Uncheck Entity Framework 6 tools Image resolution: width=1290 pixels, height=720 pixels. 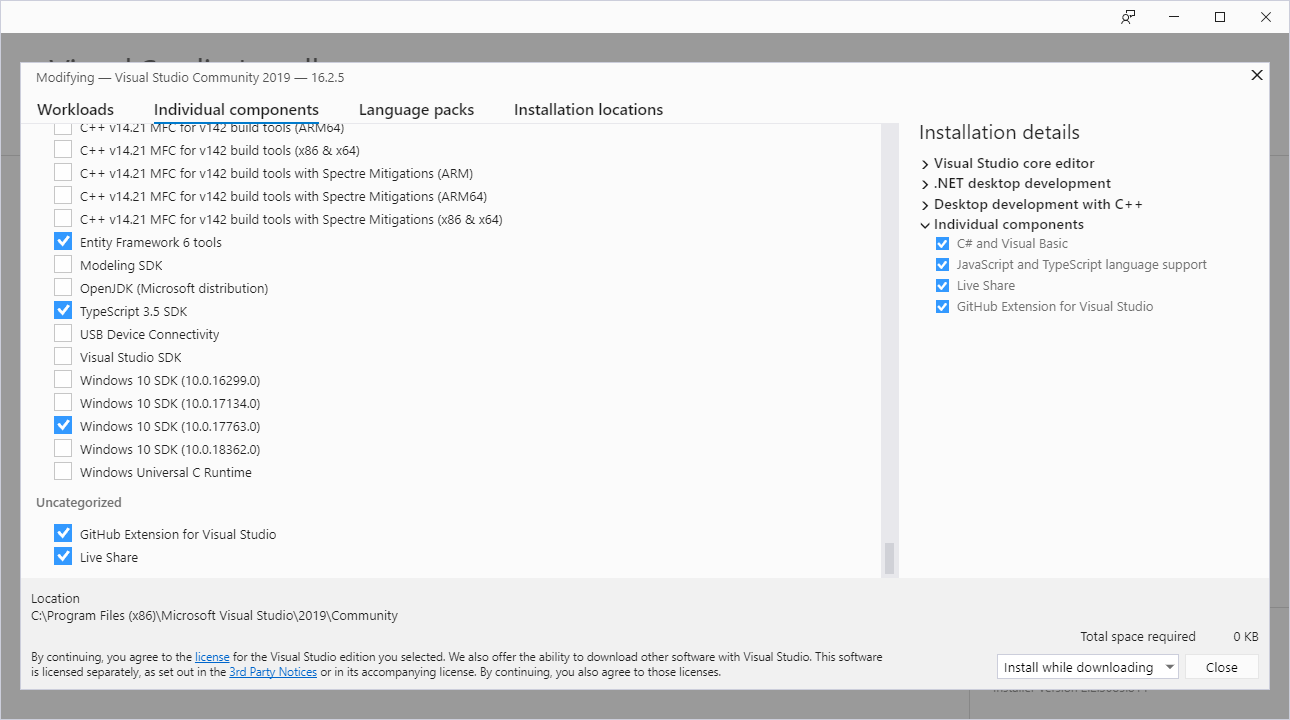[x=63, y=242]
